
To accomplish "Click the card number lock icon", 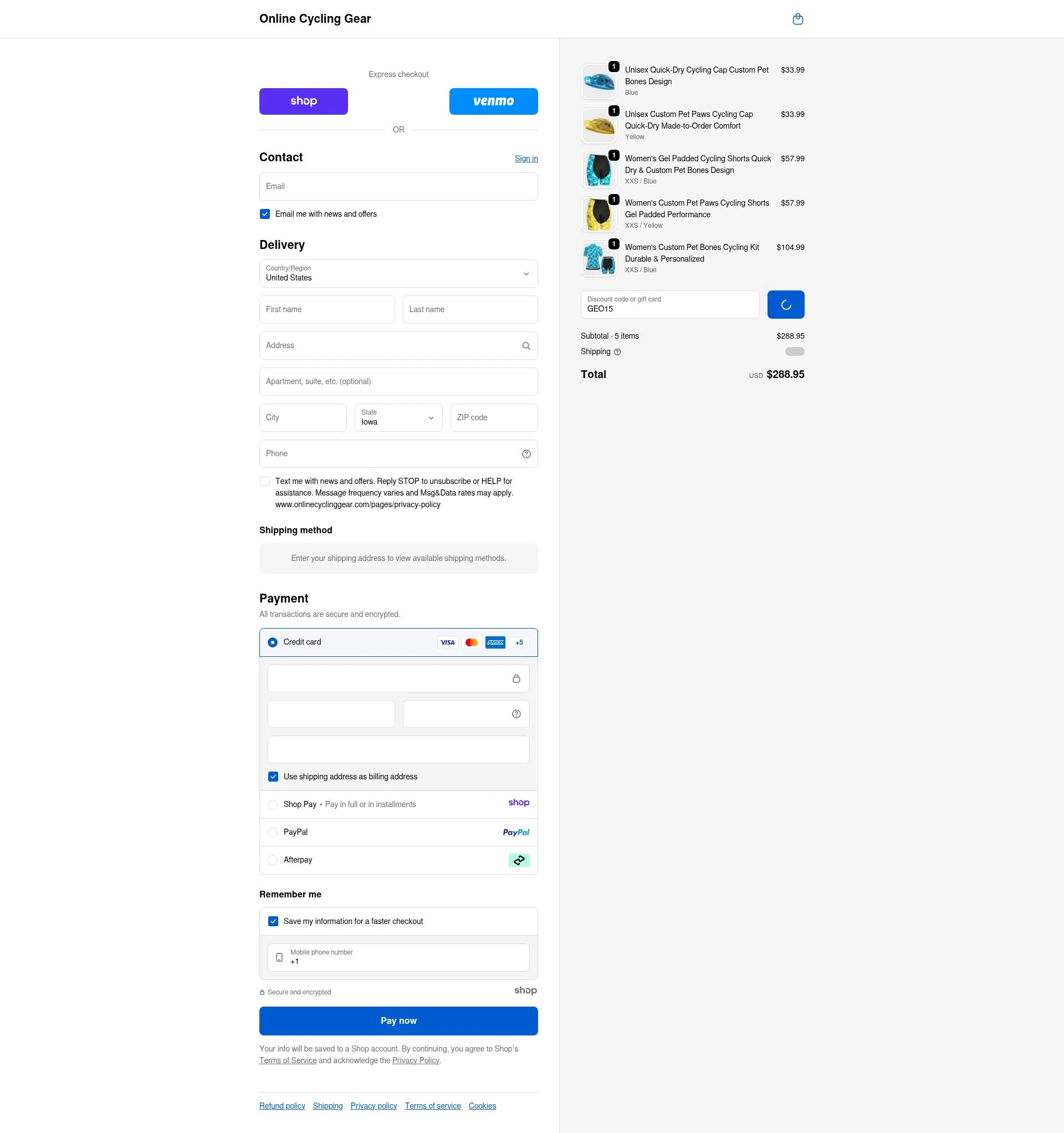I will click(516, 679).
